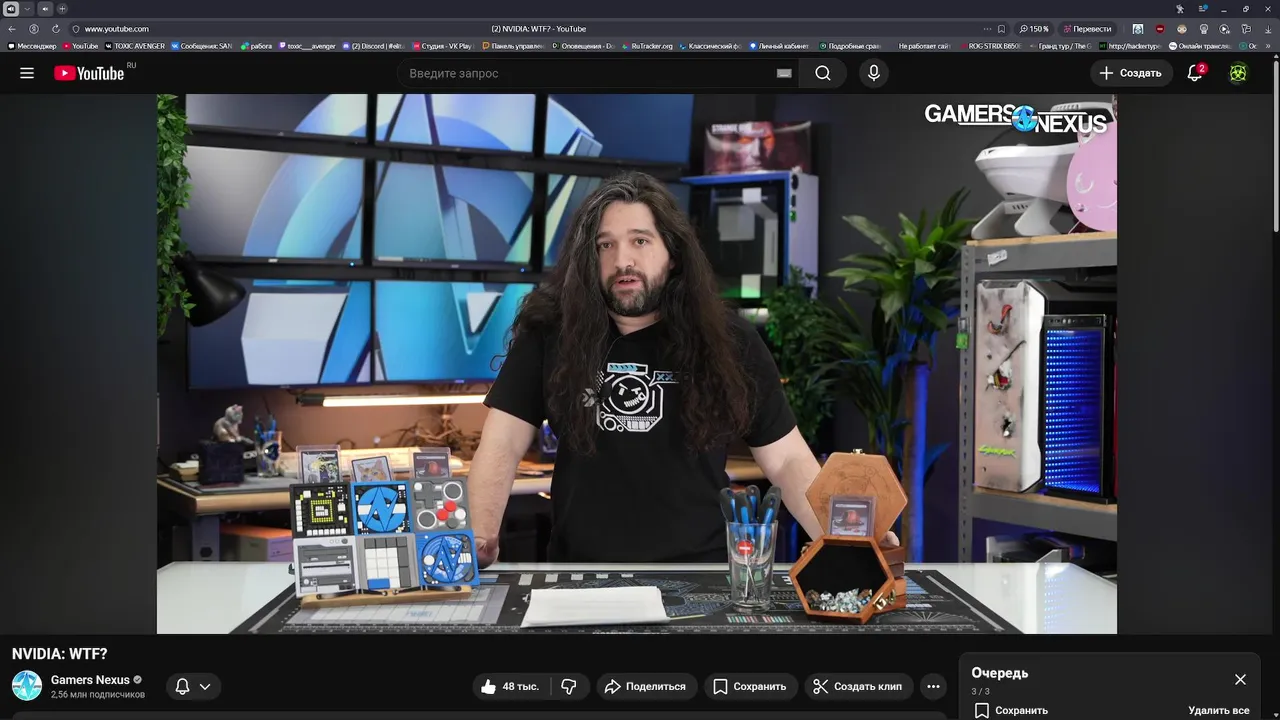This screenshot has width=1280, height=720.
Task: Click the video player to pause
Action: (636, 364)
